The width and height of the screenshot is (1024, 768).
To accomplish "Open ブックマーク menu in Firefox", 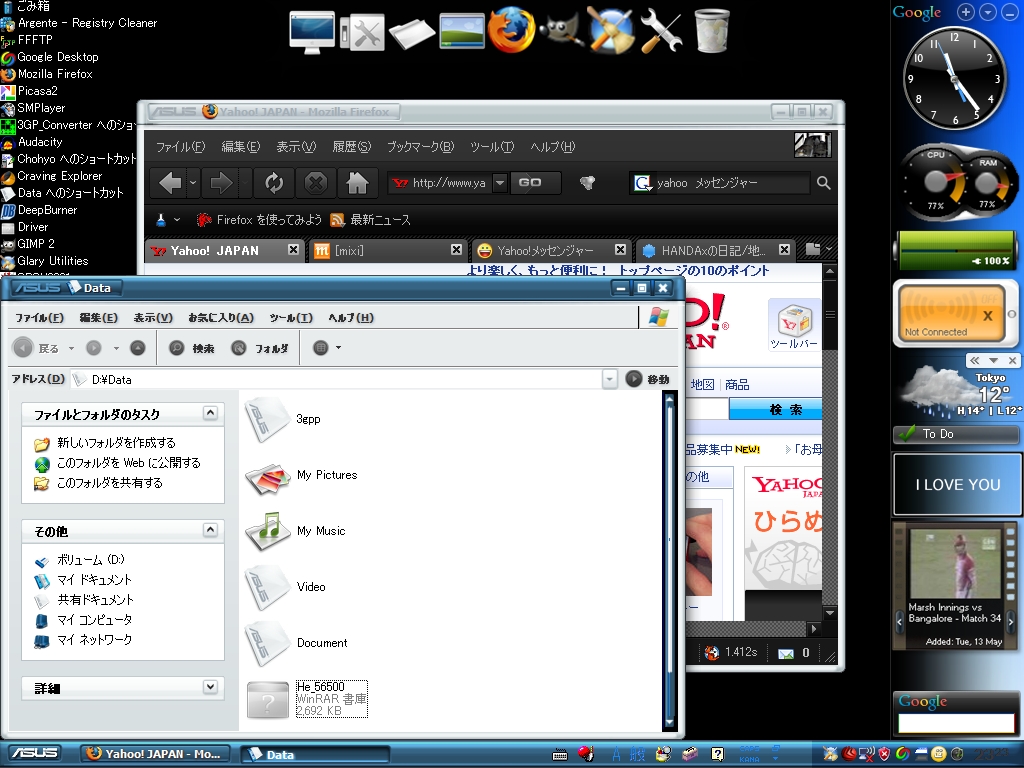I will pos(420,147).
